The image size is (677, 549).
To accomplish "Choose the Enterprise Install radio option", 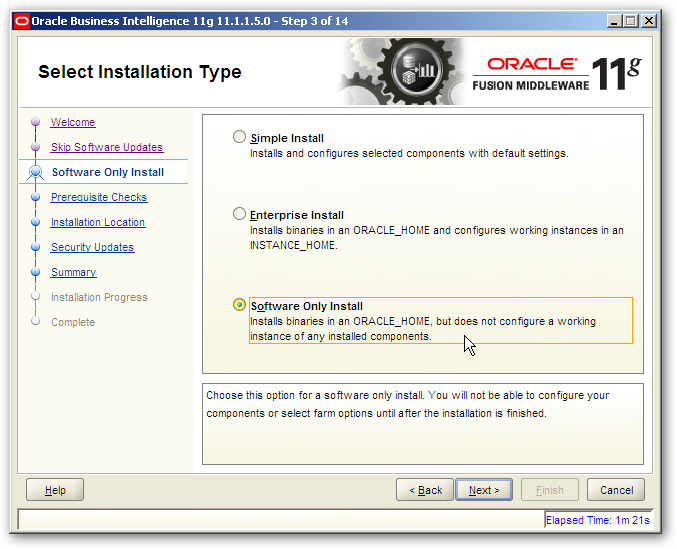I will [239, 215].
